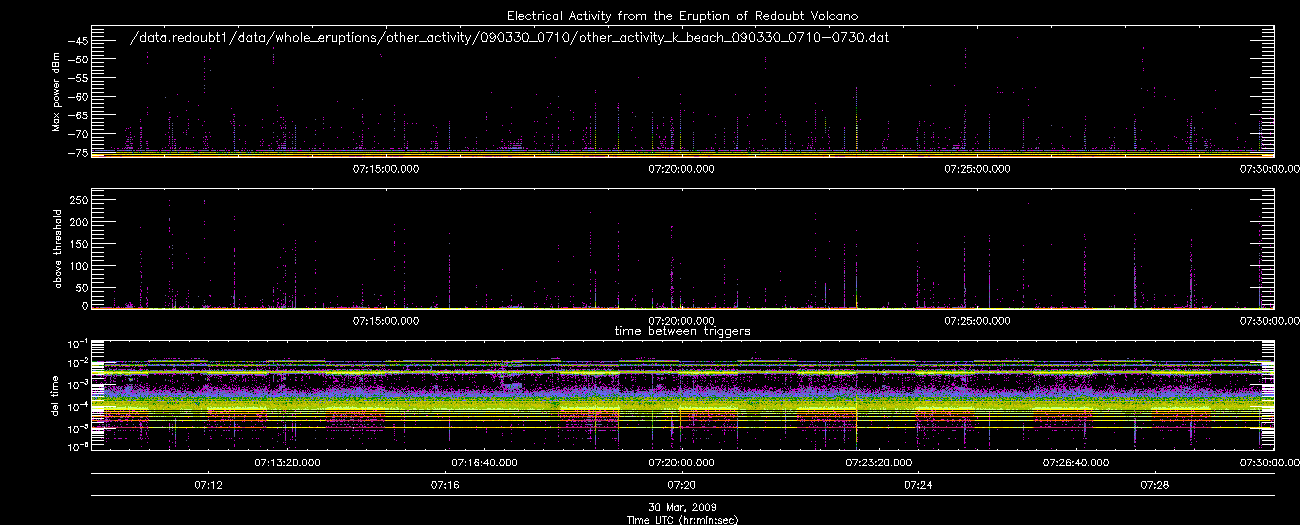Click the 0 tick on above threshold axis
This screenshot has width=1300, height=525.
tap(85, 305)
